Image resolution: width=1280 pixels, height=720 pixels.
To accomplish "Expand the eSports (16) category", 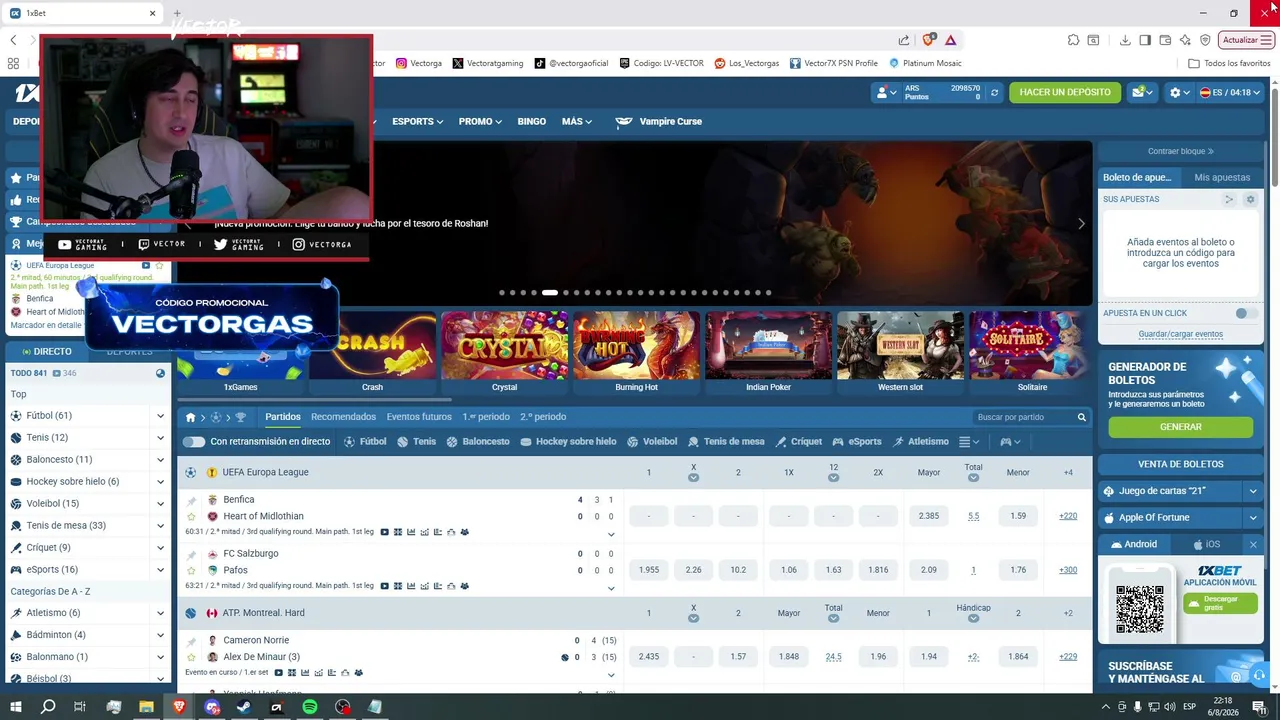I will (x=160, y=570).
